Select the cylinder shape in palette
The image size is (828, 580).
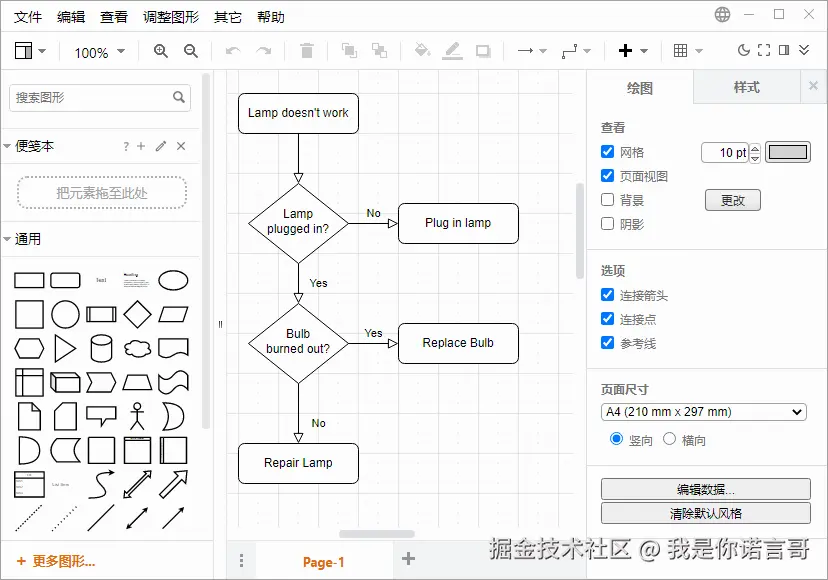pos(101,348)
